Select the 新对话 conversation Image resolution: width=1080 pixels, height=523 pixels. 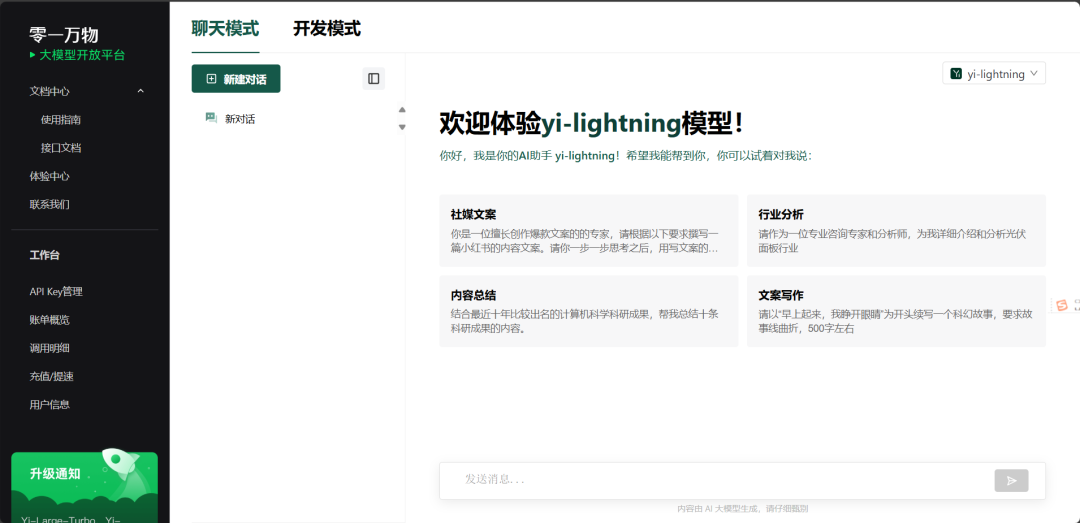pos(240,119)
